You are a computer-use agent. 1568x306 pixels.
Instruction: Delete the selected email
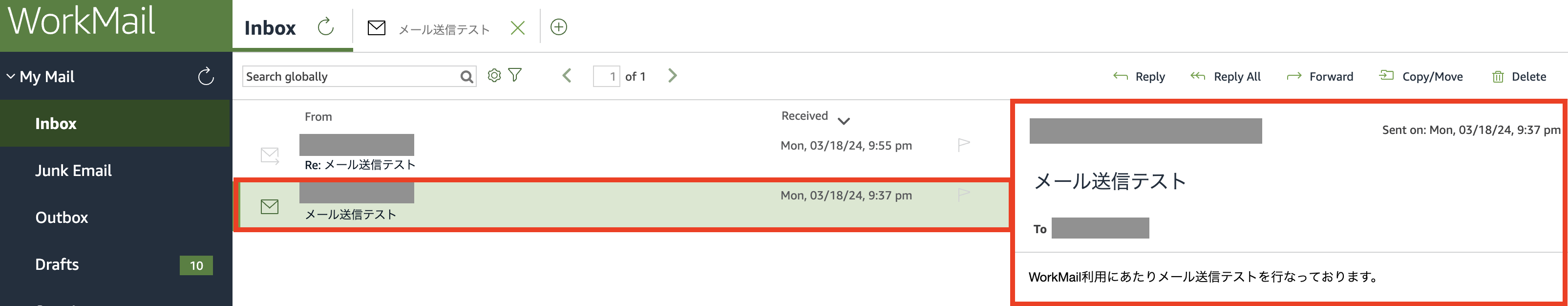pos(1519,77)
